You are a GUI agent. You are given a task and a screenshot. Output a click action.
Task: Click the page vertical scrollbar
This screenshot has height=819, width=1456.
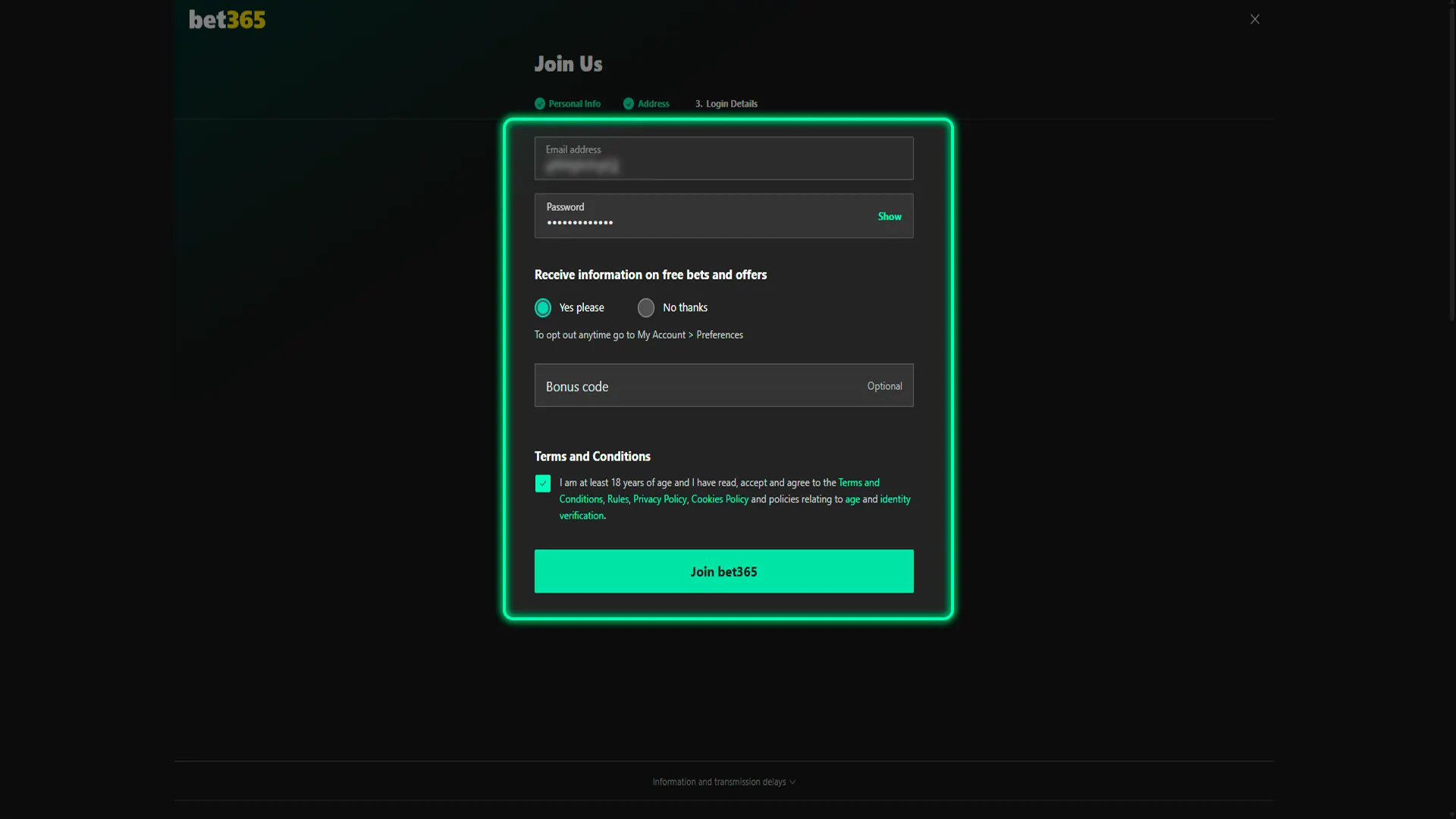[1451, 163]
